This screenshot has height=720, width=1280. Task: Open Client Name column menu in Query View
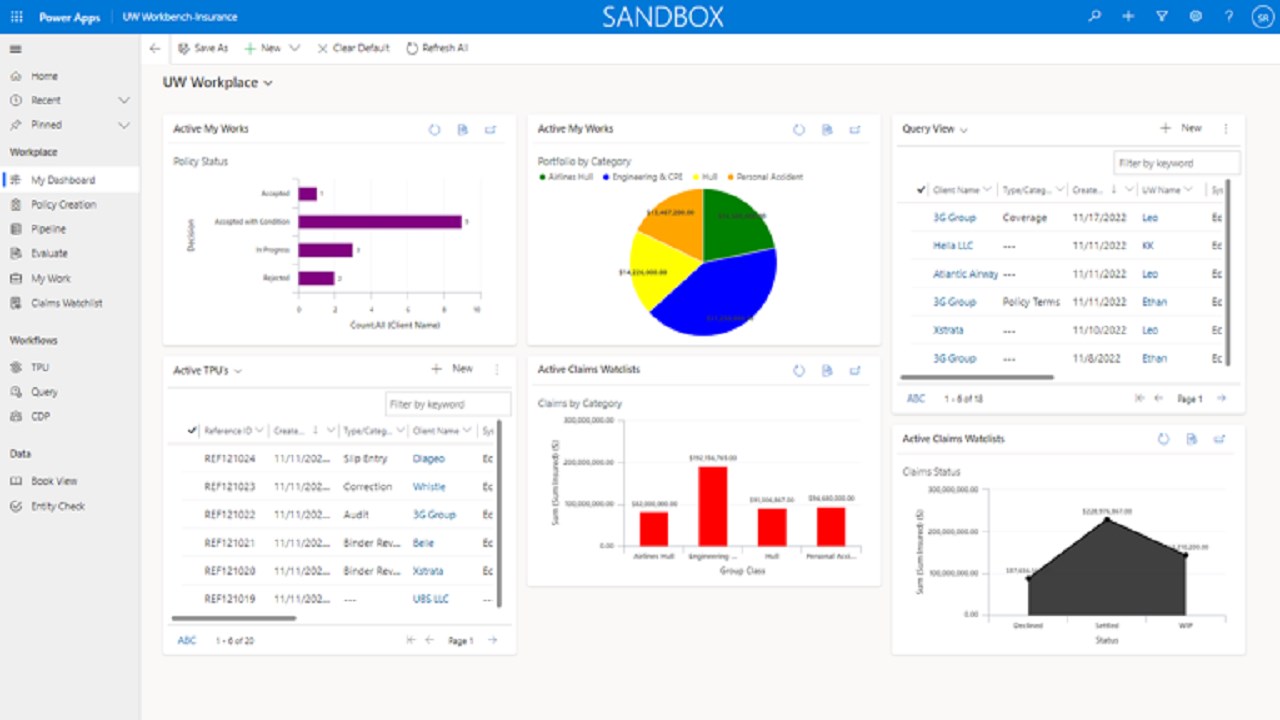click(987, 189)
